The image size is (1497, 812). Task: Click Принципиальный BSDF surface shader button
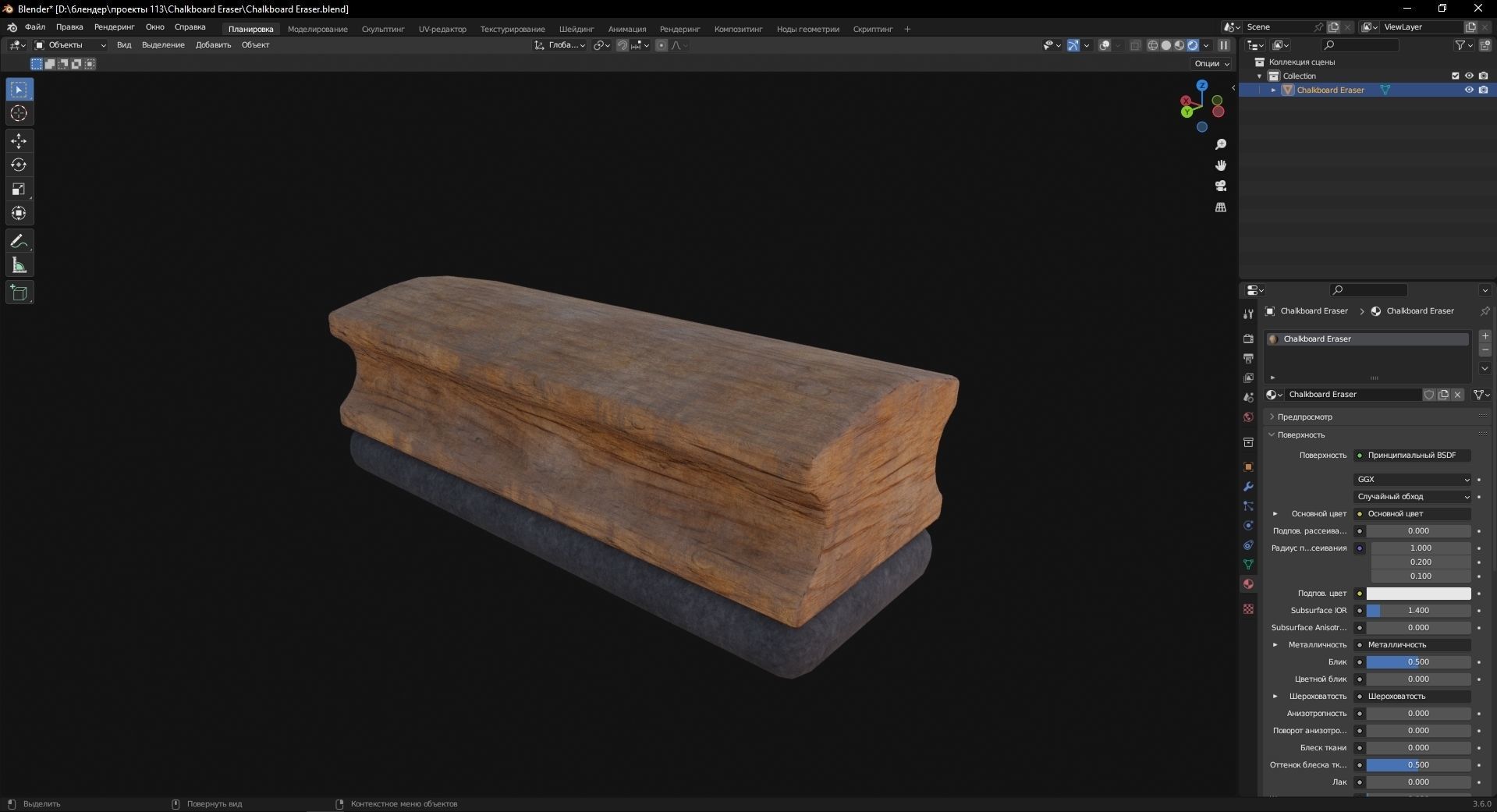coord(1412,456)
